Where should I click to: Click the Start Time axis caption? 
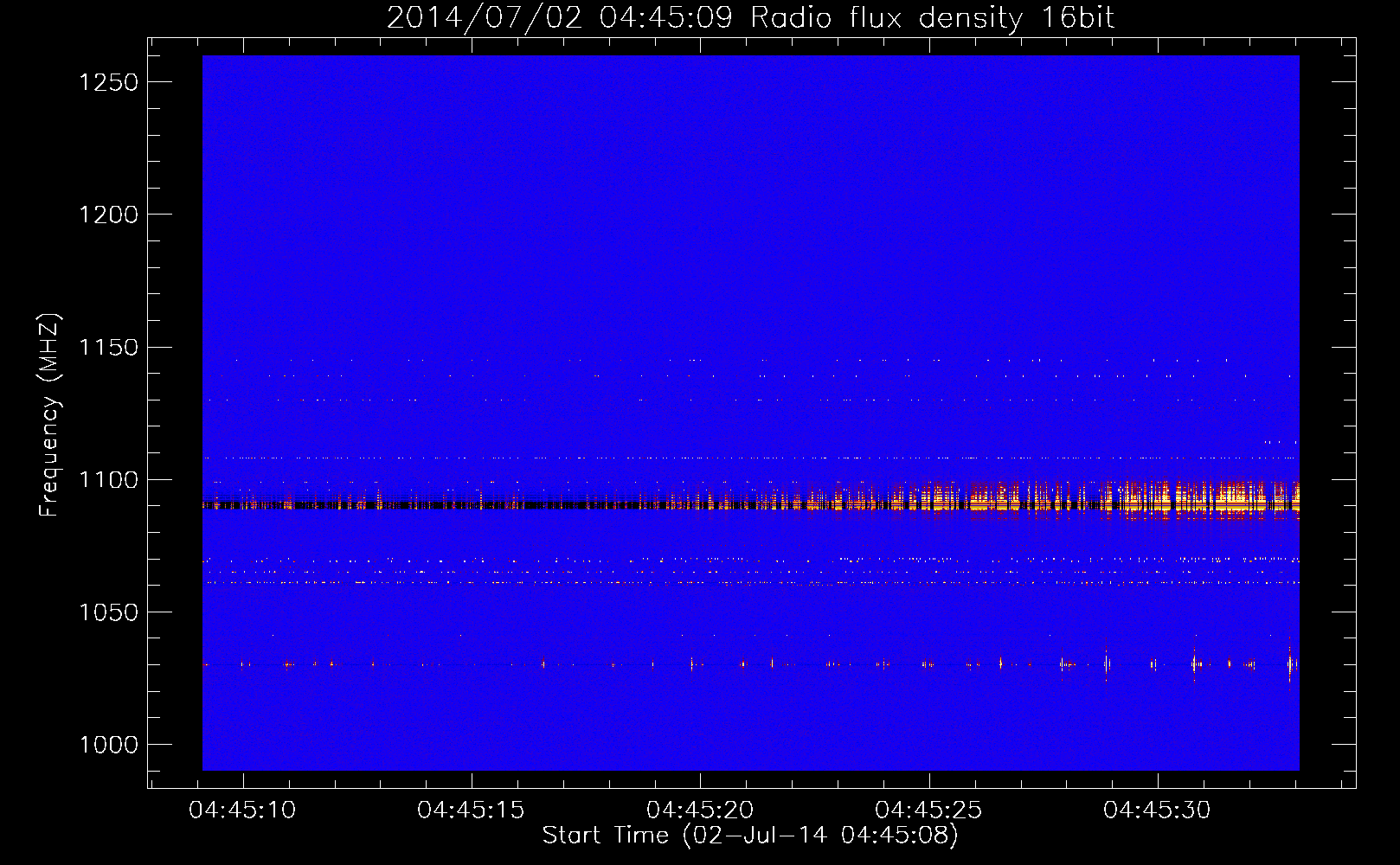point(750,836)
